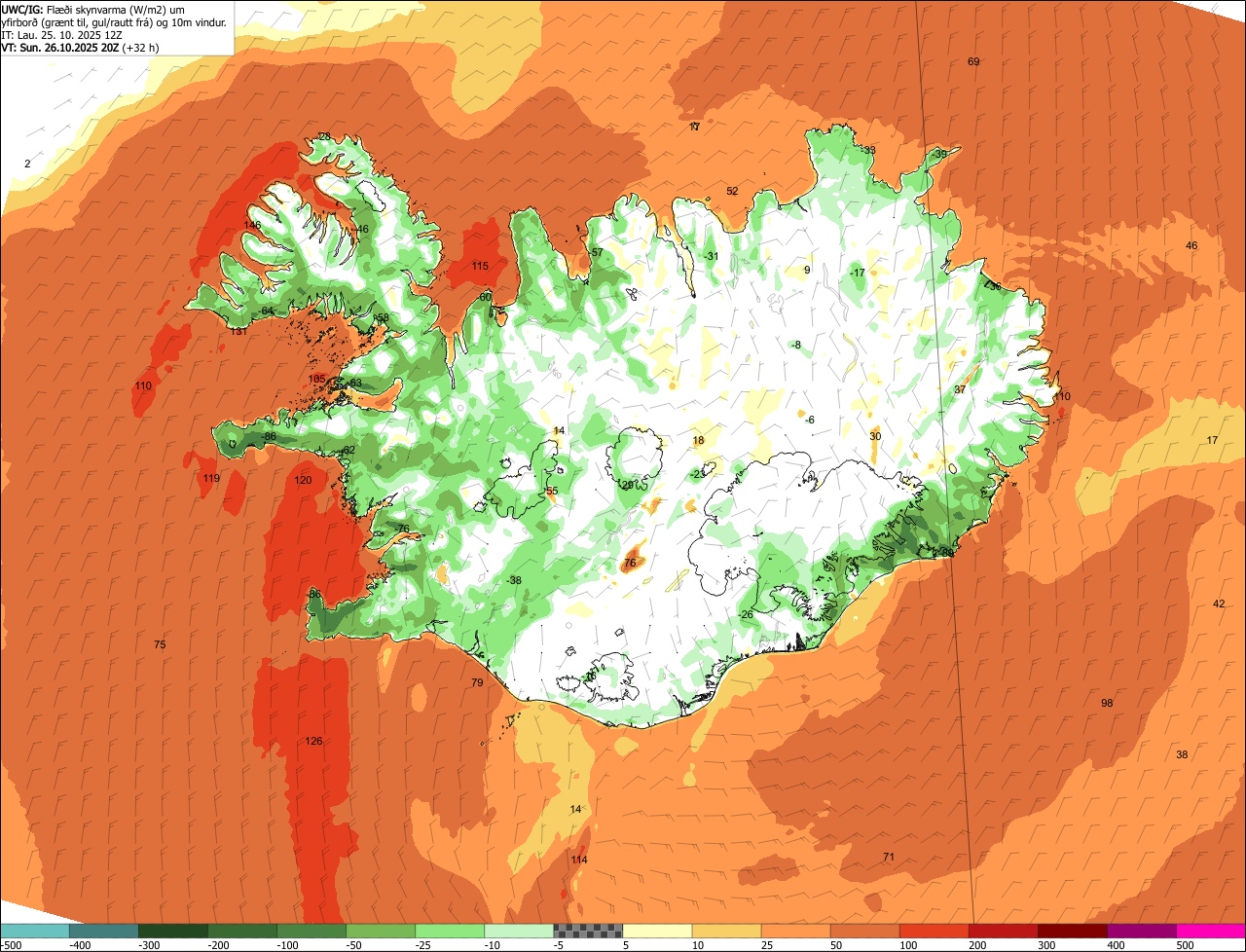Click the light teal -500 to -400 legend swatch
The image size is (1246, 952).
pos(35,931)
